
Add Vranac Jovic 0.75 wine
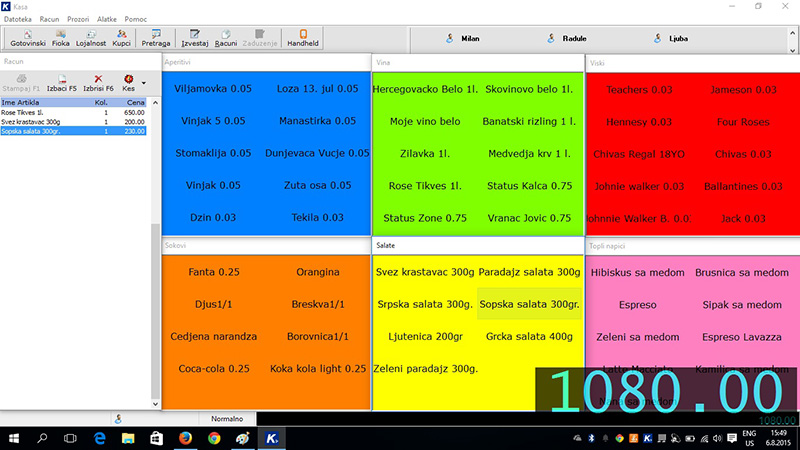pos(529,218)
